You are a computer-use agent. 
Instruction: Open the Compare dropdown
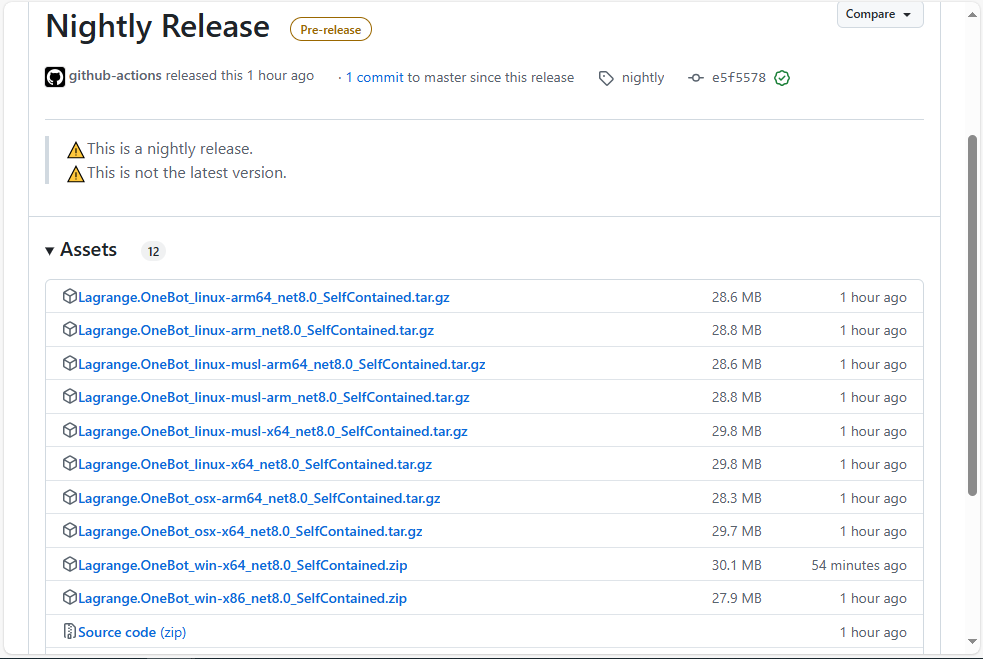click(879, 14)
